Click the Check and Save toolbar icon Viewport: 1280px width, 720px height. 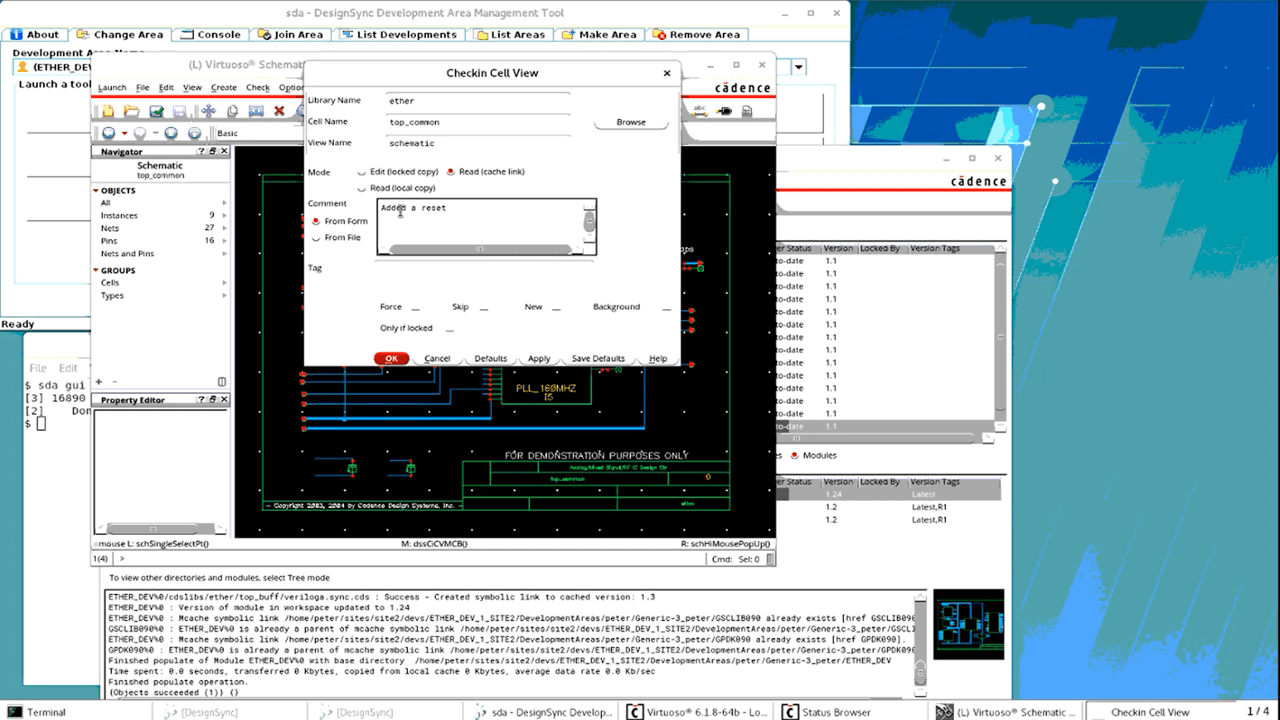(x=157, y=111)
